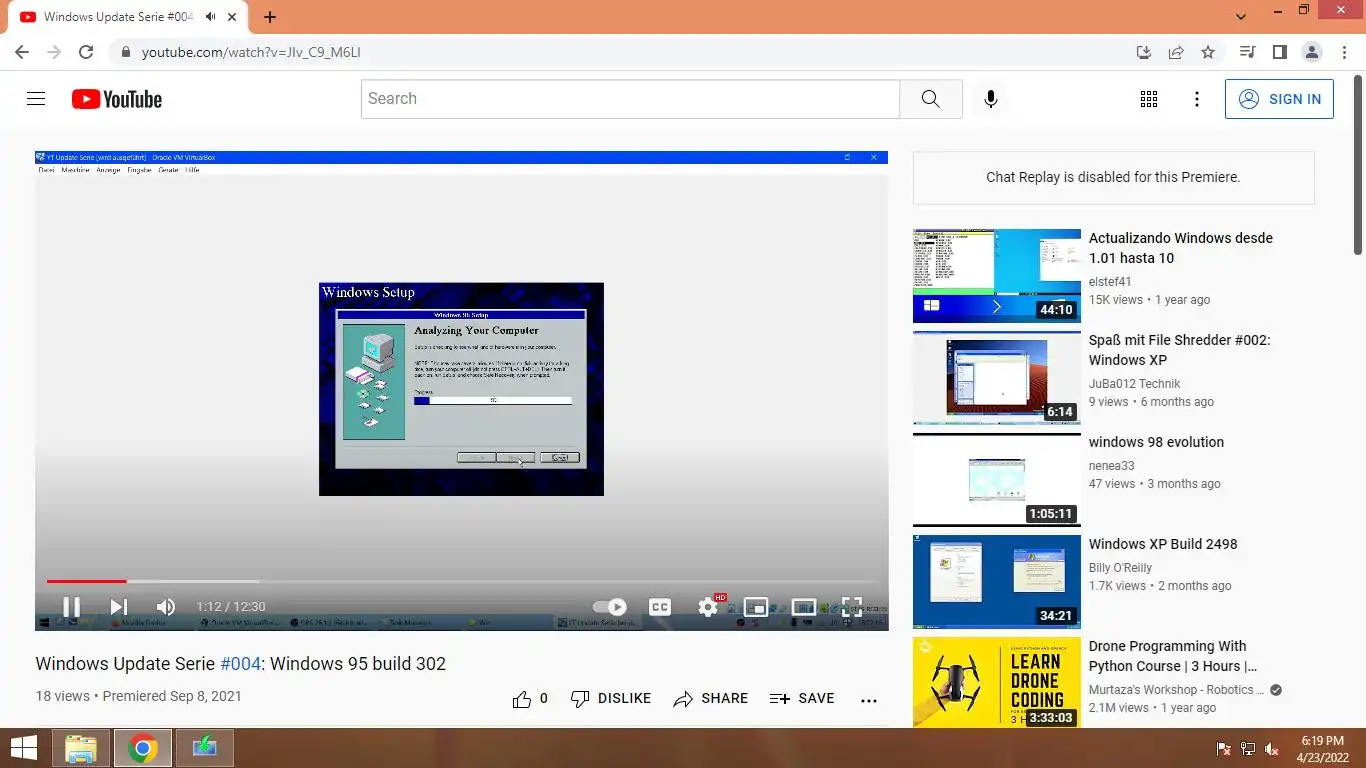Click the taskbar volume muted icon
Viewport: 1366px width, 768px height.
pyautogui.click(x=1272, y=749)
